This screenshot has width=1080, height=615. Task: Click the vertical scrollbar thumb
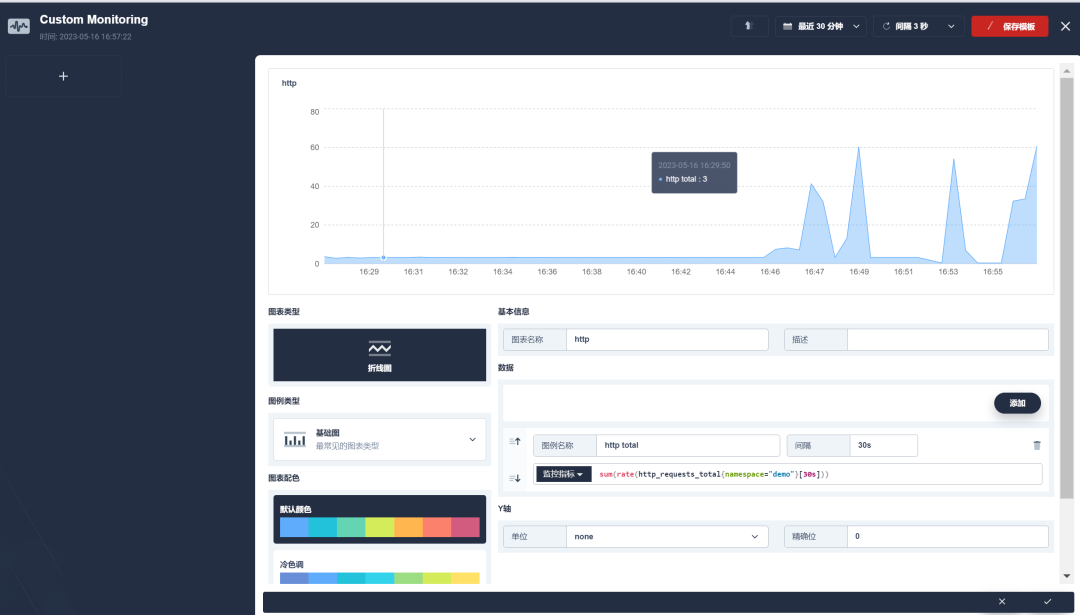[x=1066, y=288]
